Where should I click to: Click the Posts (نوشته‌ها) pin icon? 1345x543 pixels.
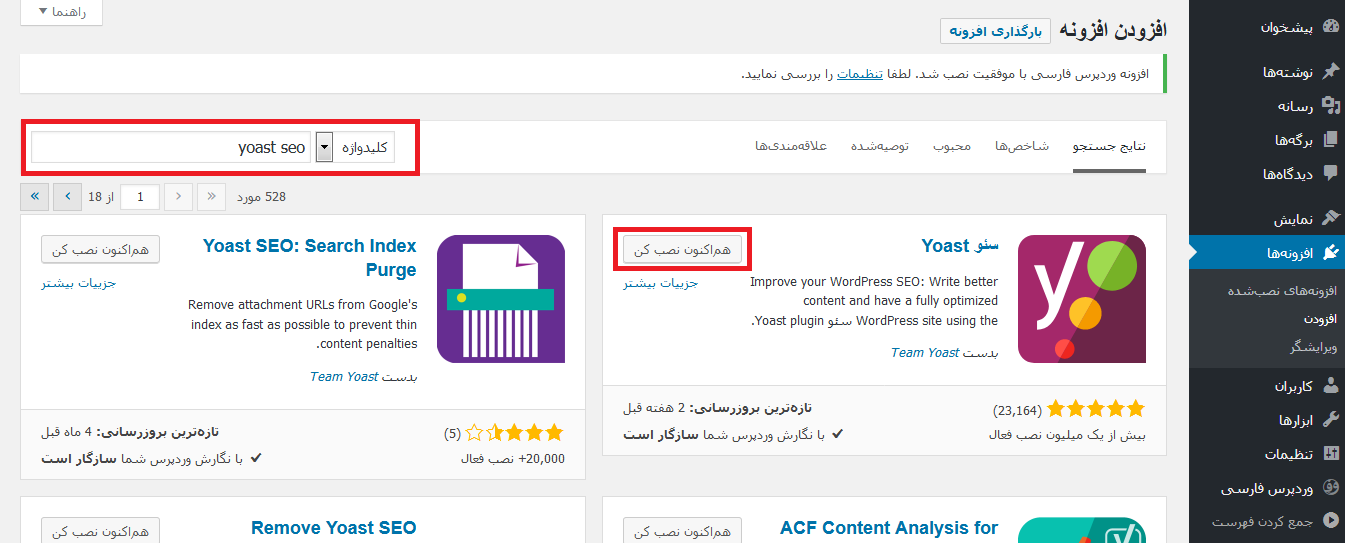[1330, 71]
